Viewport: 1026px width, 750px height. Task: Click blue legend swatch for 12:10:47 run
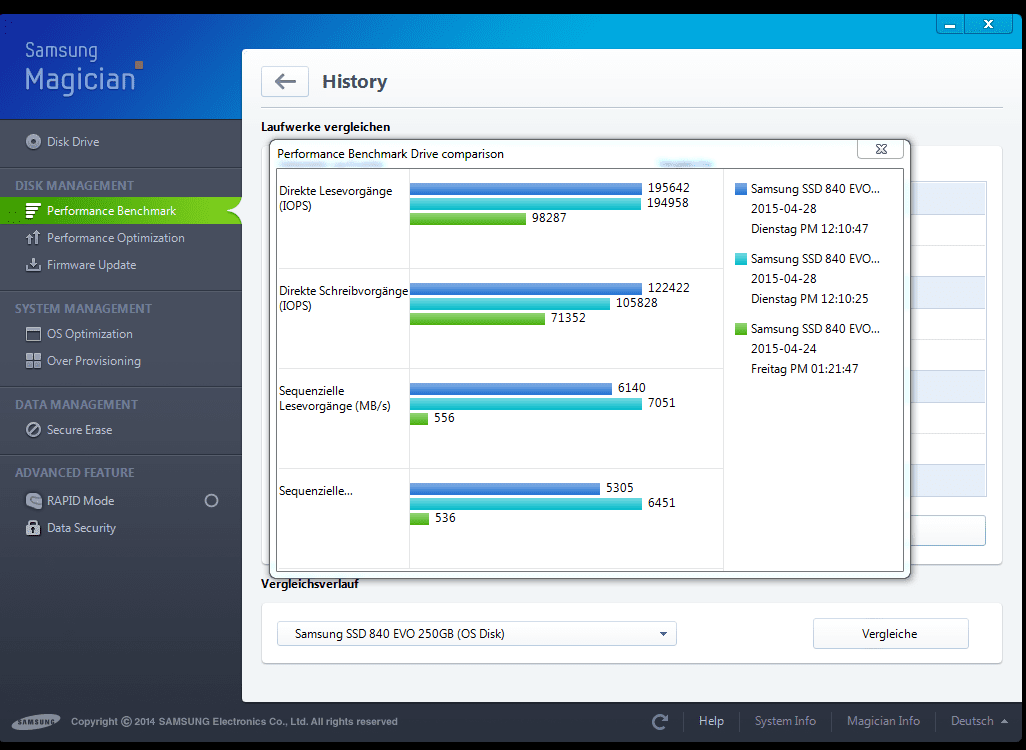tap(741, 188)
